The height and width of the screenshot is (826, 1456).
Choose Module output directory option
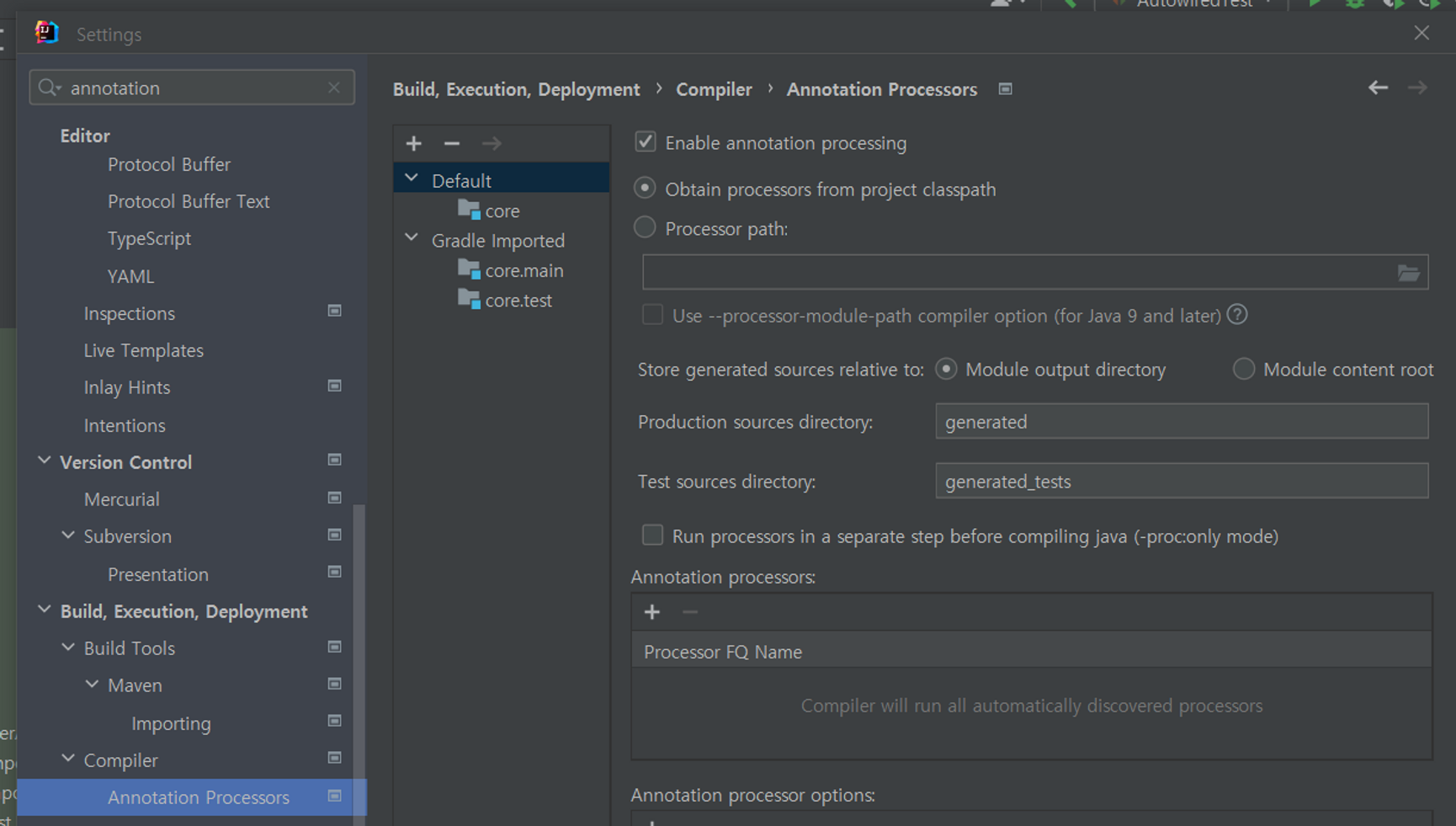point(946,369)
